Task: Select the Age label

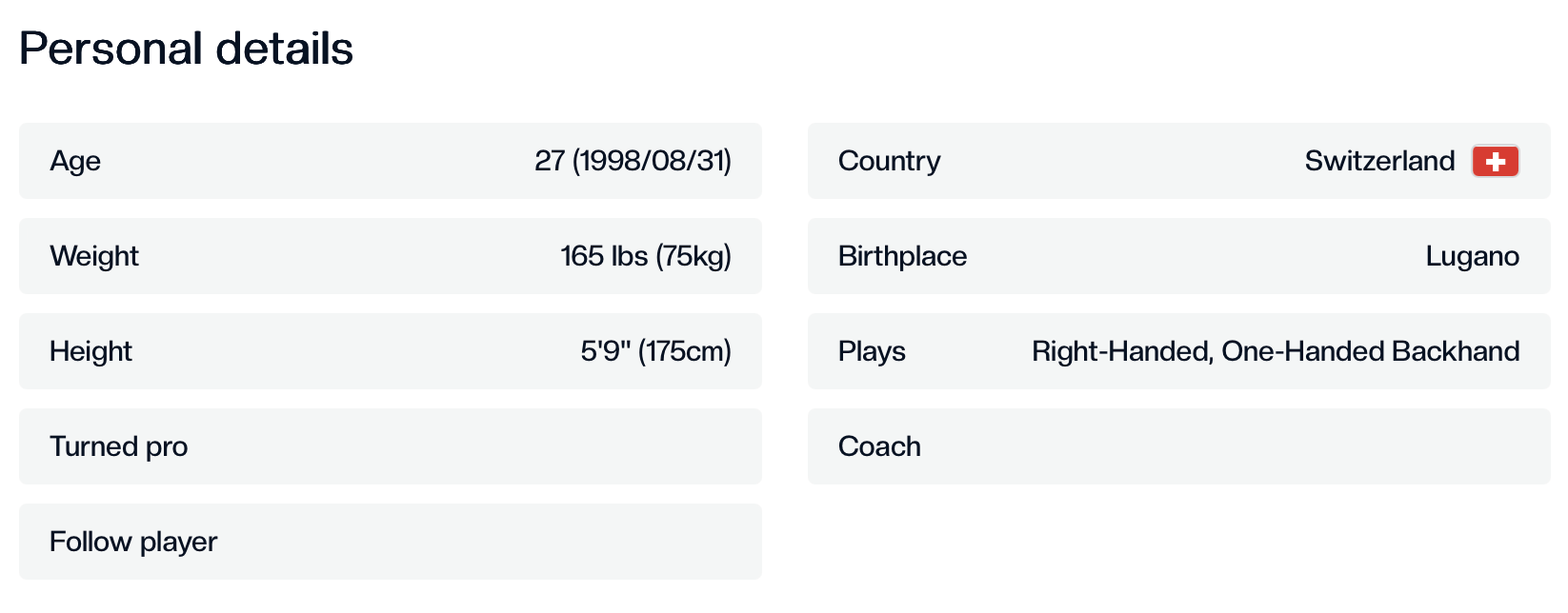Action: coord(75,161)
